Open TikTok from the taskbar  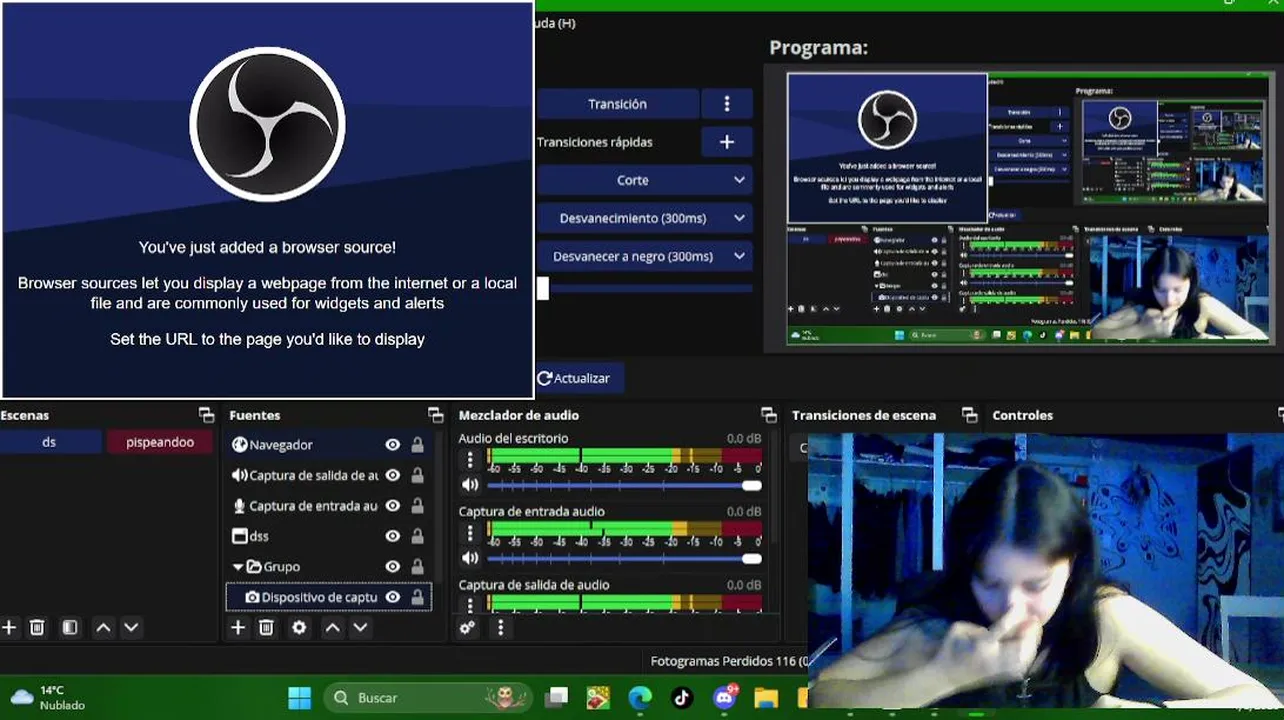pos(682,697)
